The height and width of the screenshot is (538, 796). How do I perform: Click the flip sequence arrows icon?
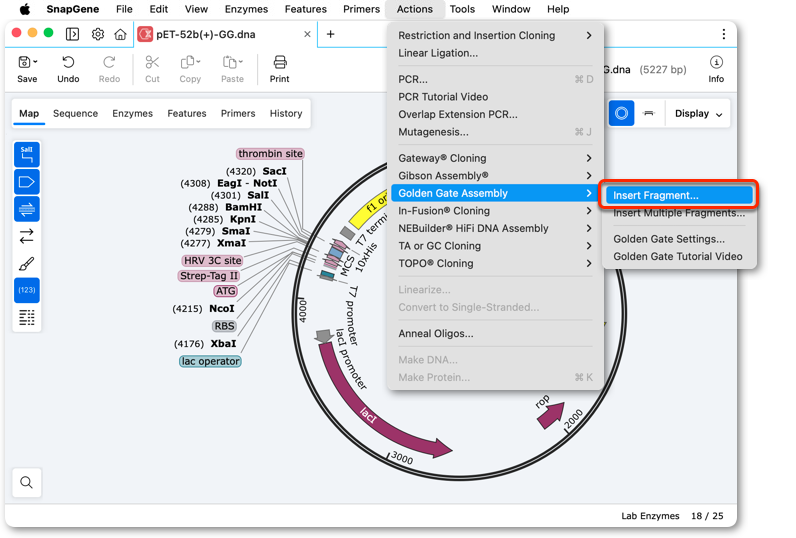[27, 236]
